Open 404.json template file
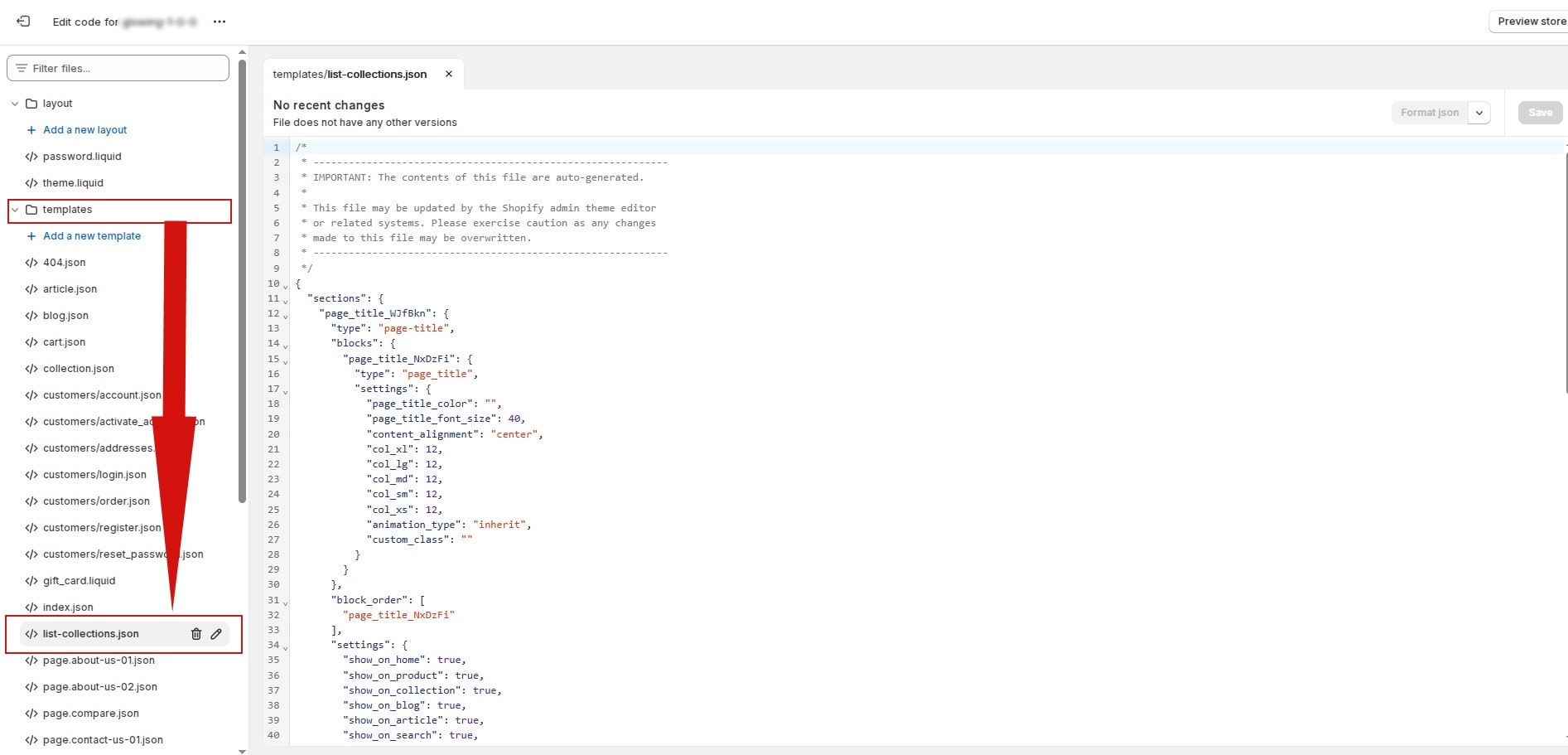Screen dimensions: 1568x755 pyautogui.click(x=64, y=263)
